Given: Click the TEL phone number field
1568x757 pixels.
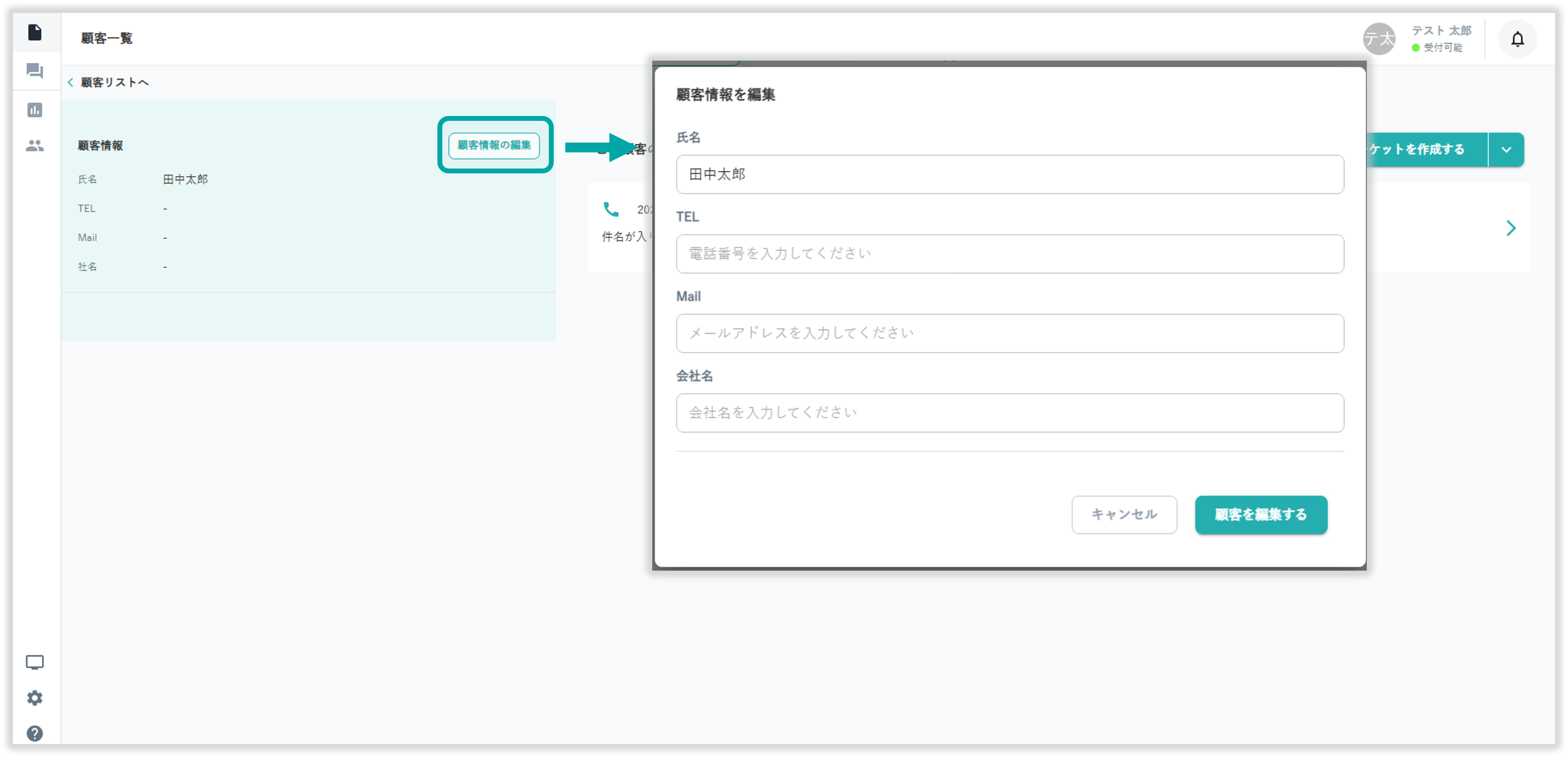Looking at the screenshot, I should tap(1009, 254).
